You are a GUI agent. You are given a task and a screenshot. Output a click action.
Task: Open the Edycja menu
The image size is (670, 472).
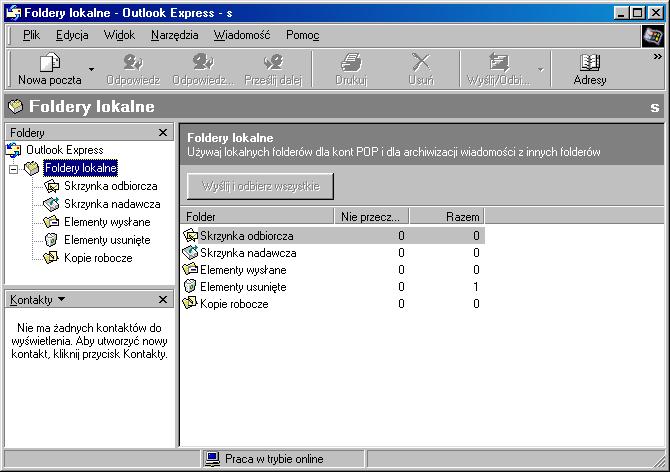coord(72,35)
